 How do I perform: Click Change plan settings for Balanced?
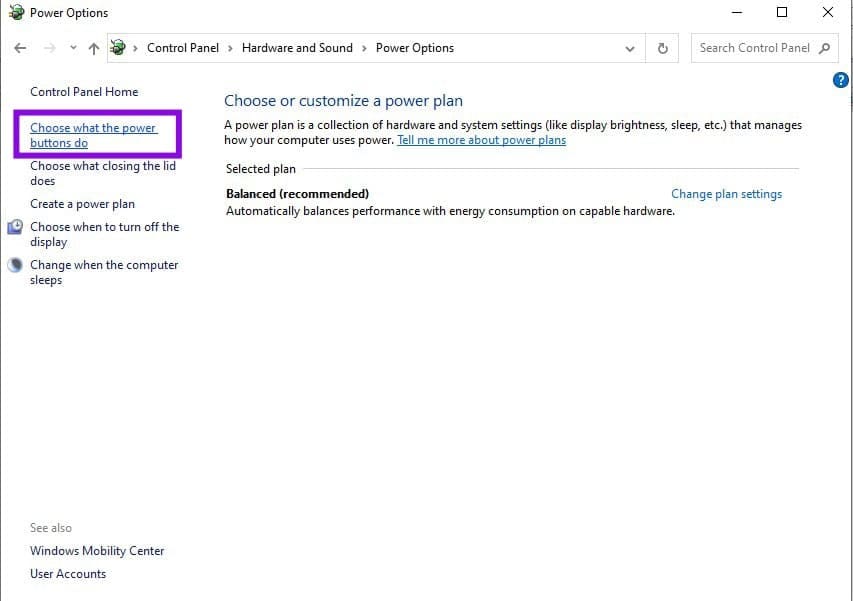[x=726, y=194]
